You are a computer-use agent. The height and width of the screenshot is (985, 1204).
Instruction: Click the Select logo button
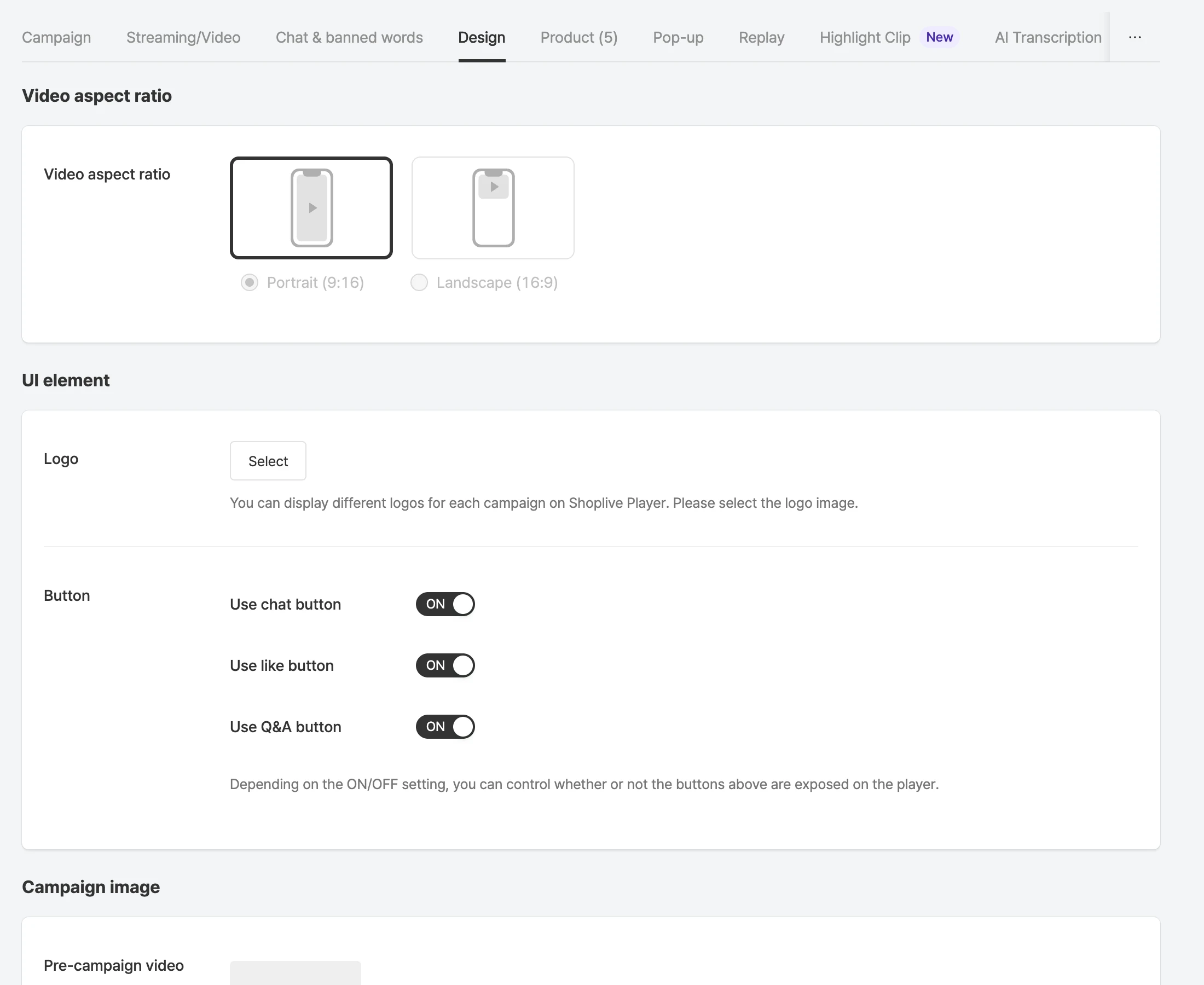[x=268, y=461]
